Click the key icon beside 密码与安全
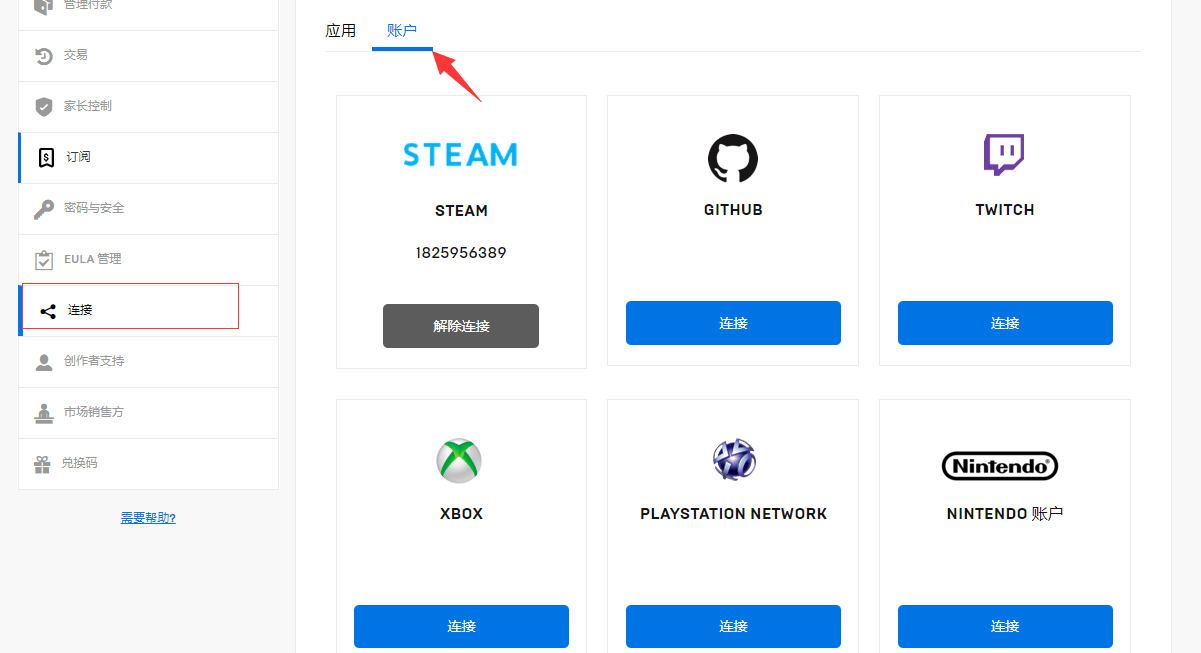The image size is (1201, 653). 44,209
